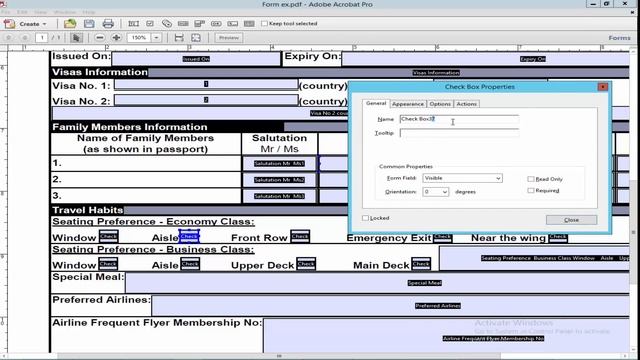The width and height of the screenshot is (640, 360).
Task: Select the Issued On form field
Action: [196, 59]
